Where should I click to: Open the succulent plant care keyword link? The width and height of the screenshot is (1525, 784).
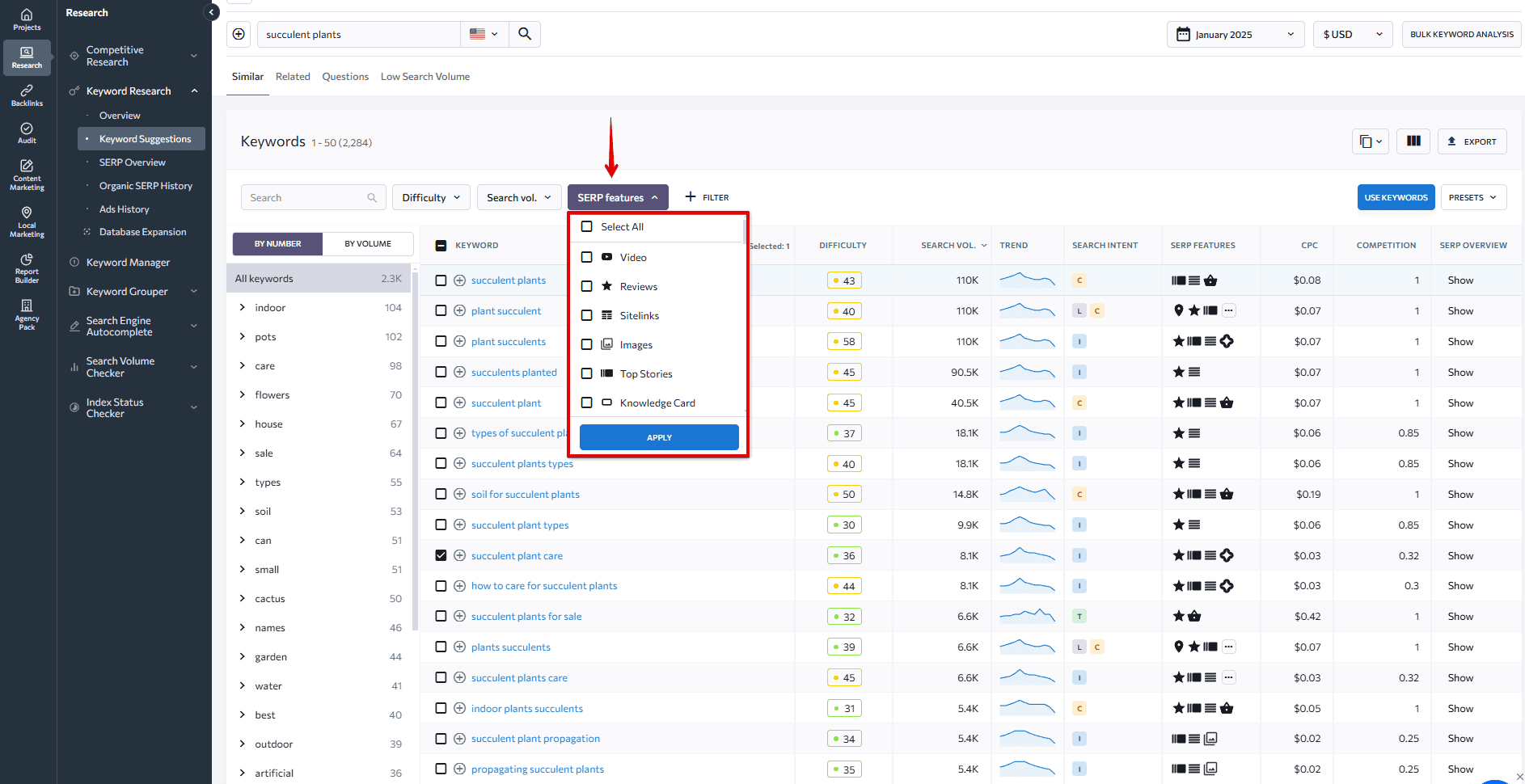pos(517,555)
